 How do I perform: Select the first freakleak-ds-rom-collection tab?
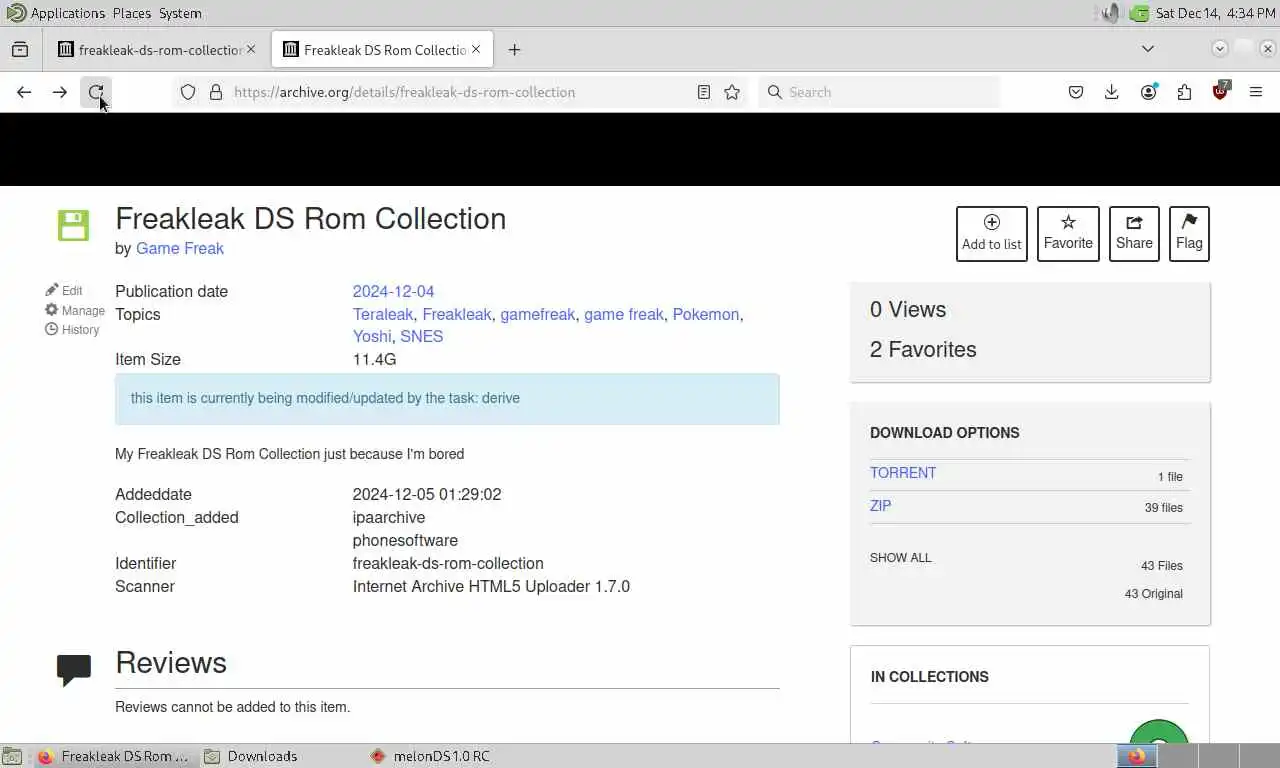(x=157, y=49)
